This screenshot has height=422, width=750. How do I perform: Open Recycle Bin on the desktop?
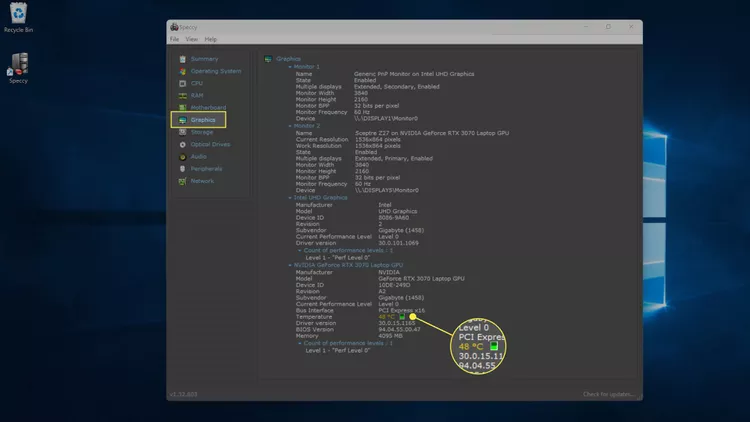(19, 17)
